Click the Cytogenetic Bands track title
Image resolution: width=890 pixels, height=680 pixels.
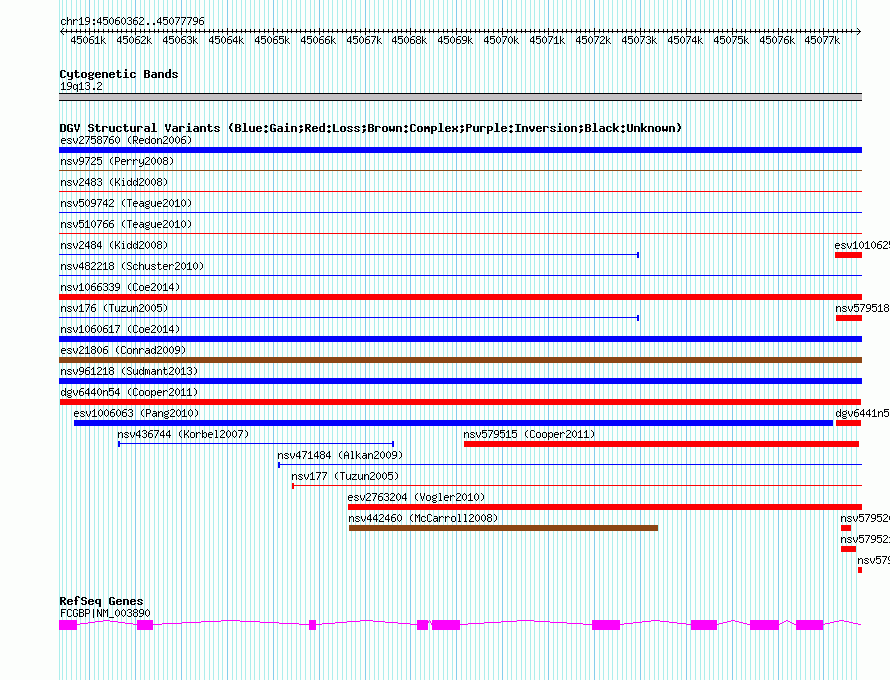[118, 74]
